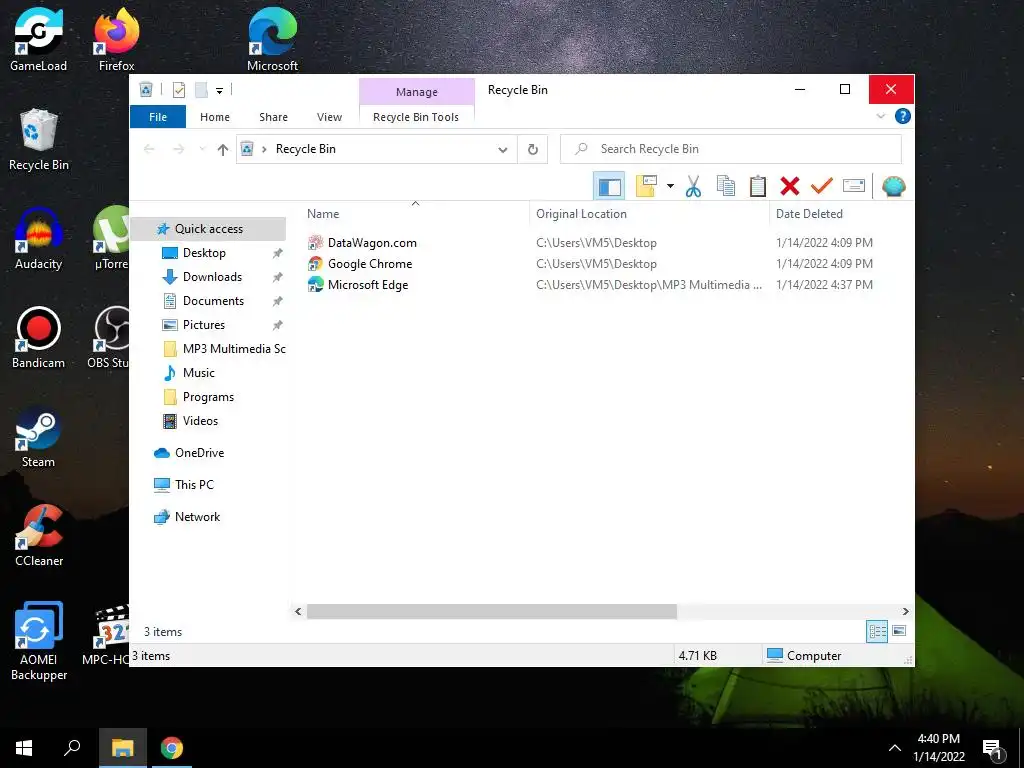
Task: Click the AOMEI Backupper desktop shortcut
Action: [x=39, y=641]
